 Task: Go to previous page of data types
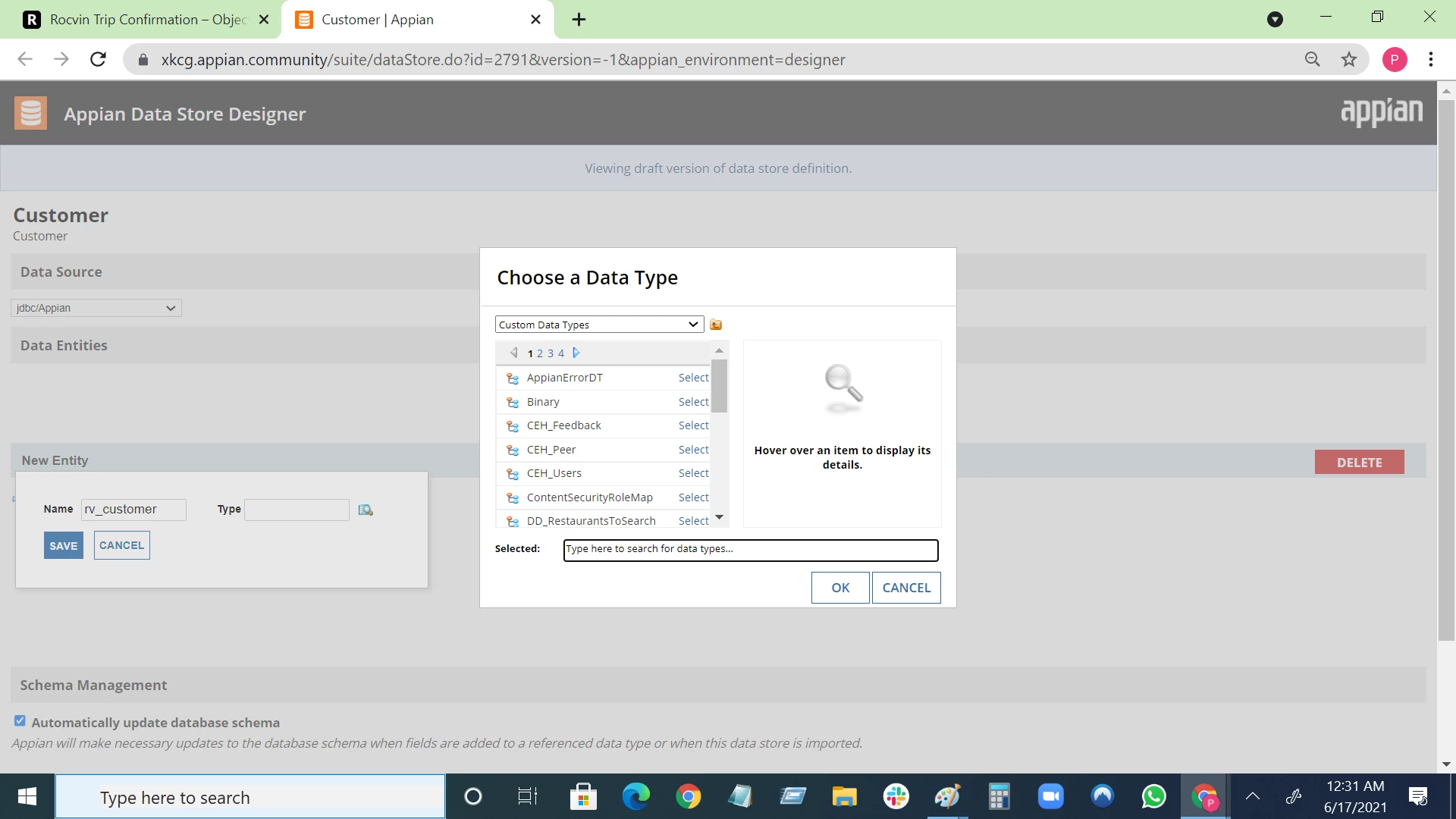coord(513,353)
